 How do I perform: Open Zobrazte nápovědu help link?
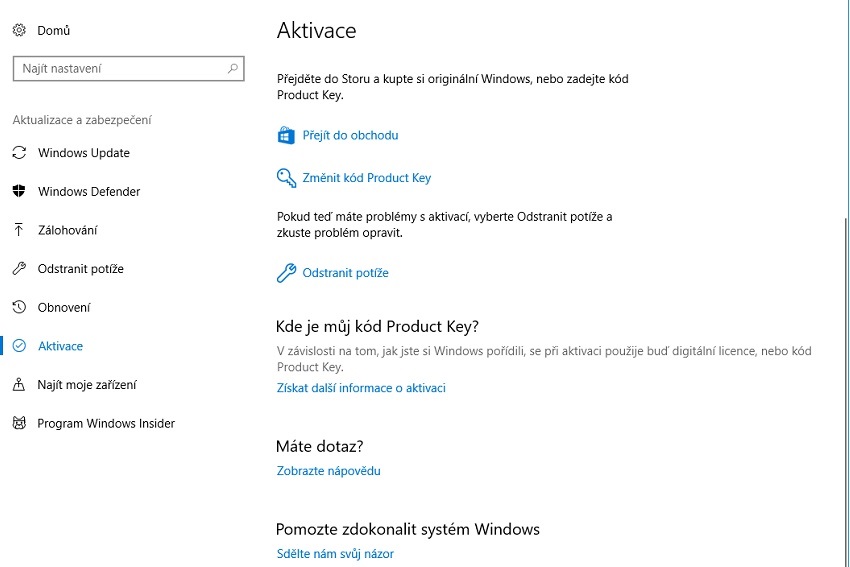point(328,471)
